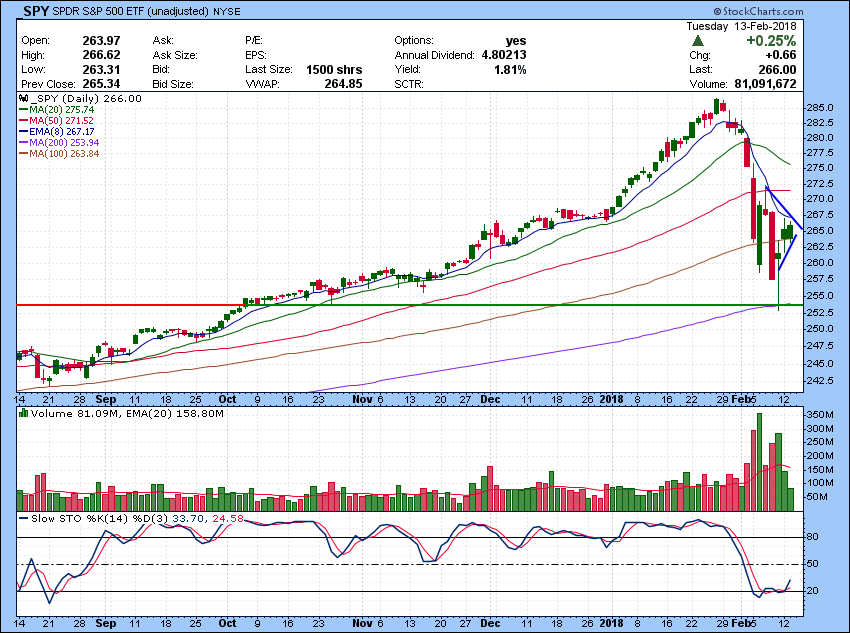Image resolution: width=850 pixels, height=633 pixels.
Task: Click the Dec date label below the stochastic panel
Action: coord(490,623)
